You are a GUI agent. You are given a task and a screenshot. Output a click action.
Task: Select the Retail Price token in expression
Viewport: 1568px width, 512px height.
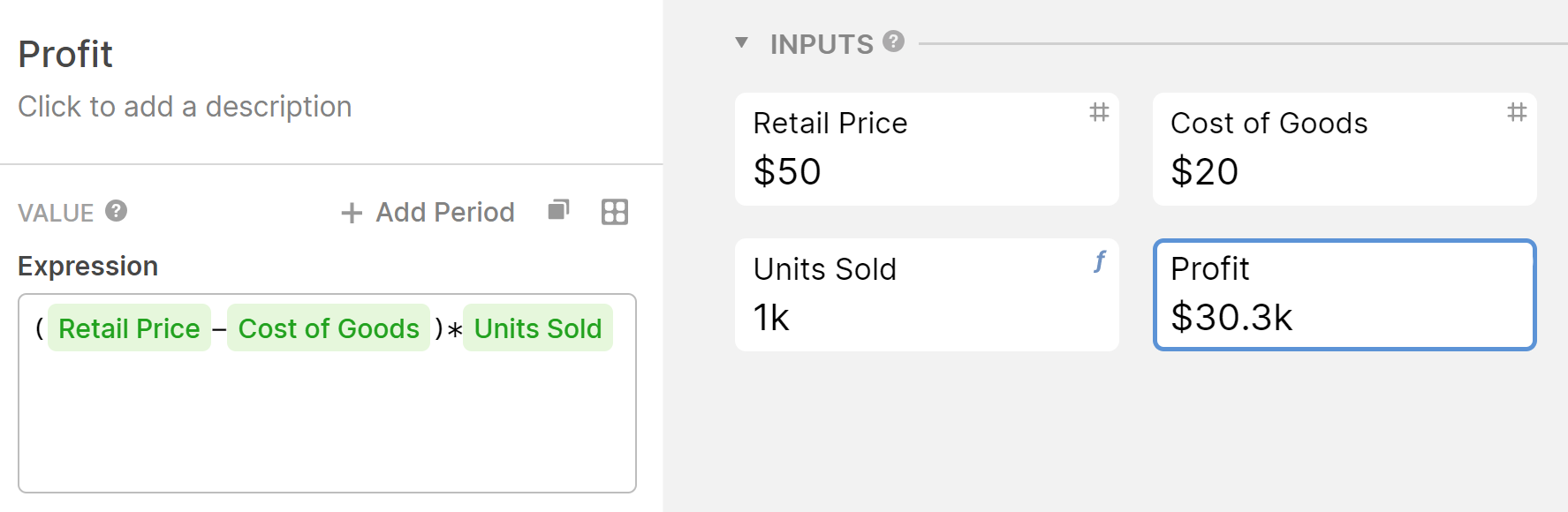(x=129, y=328)
